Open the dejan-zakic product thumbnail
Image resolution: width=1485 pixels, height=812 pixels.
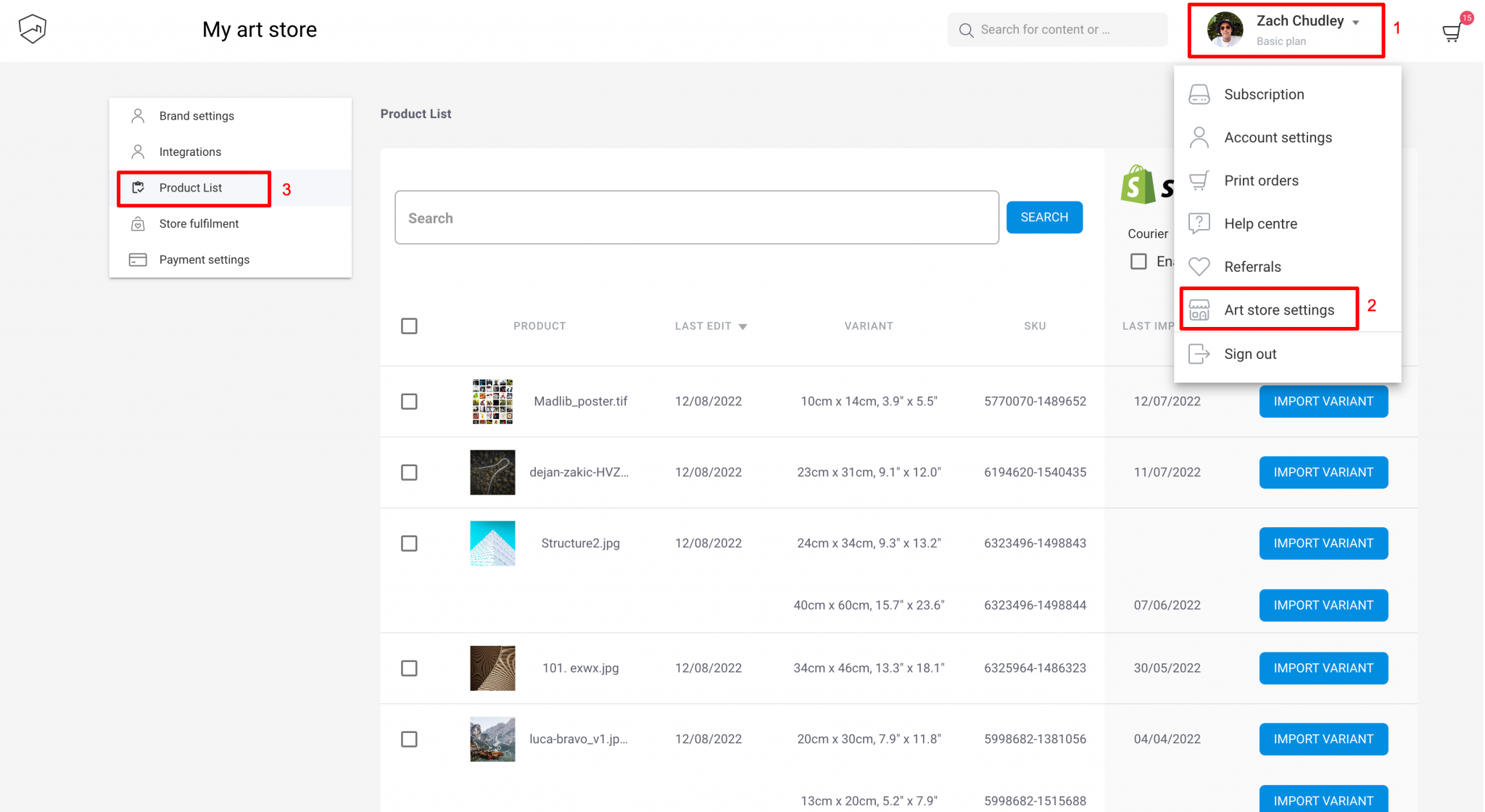tap(492, 473)
